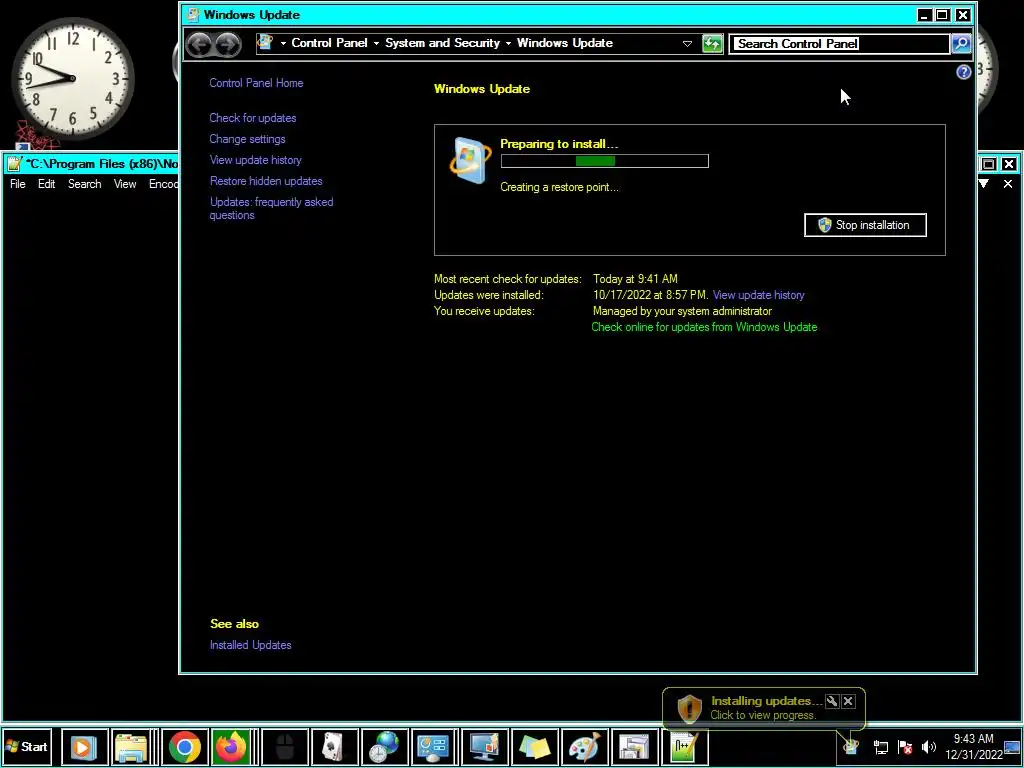The height and width of the screenshot is (768, 1024).
Task: Click the analog clock gadget
Action: pos(72,78)
